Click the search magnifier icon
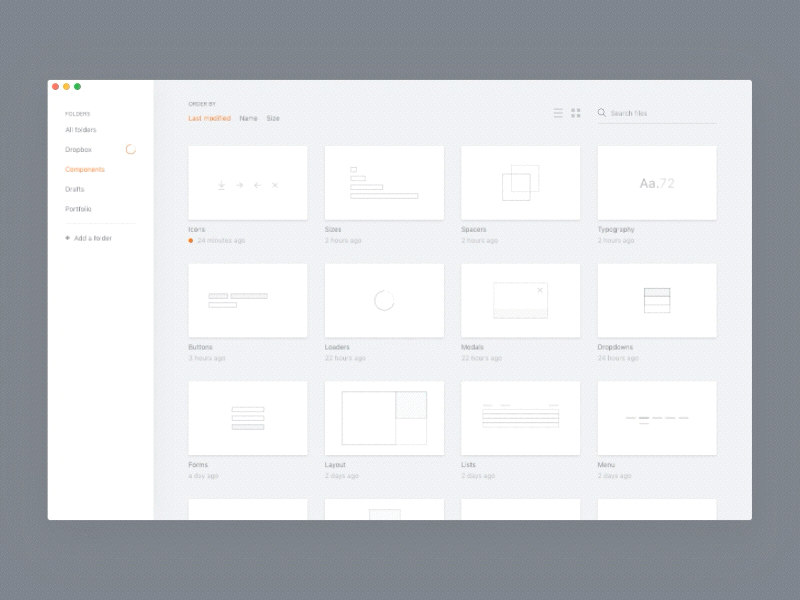 (x=602, y=113)
